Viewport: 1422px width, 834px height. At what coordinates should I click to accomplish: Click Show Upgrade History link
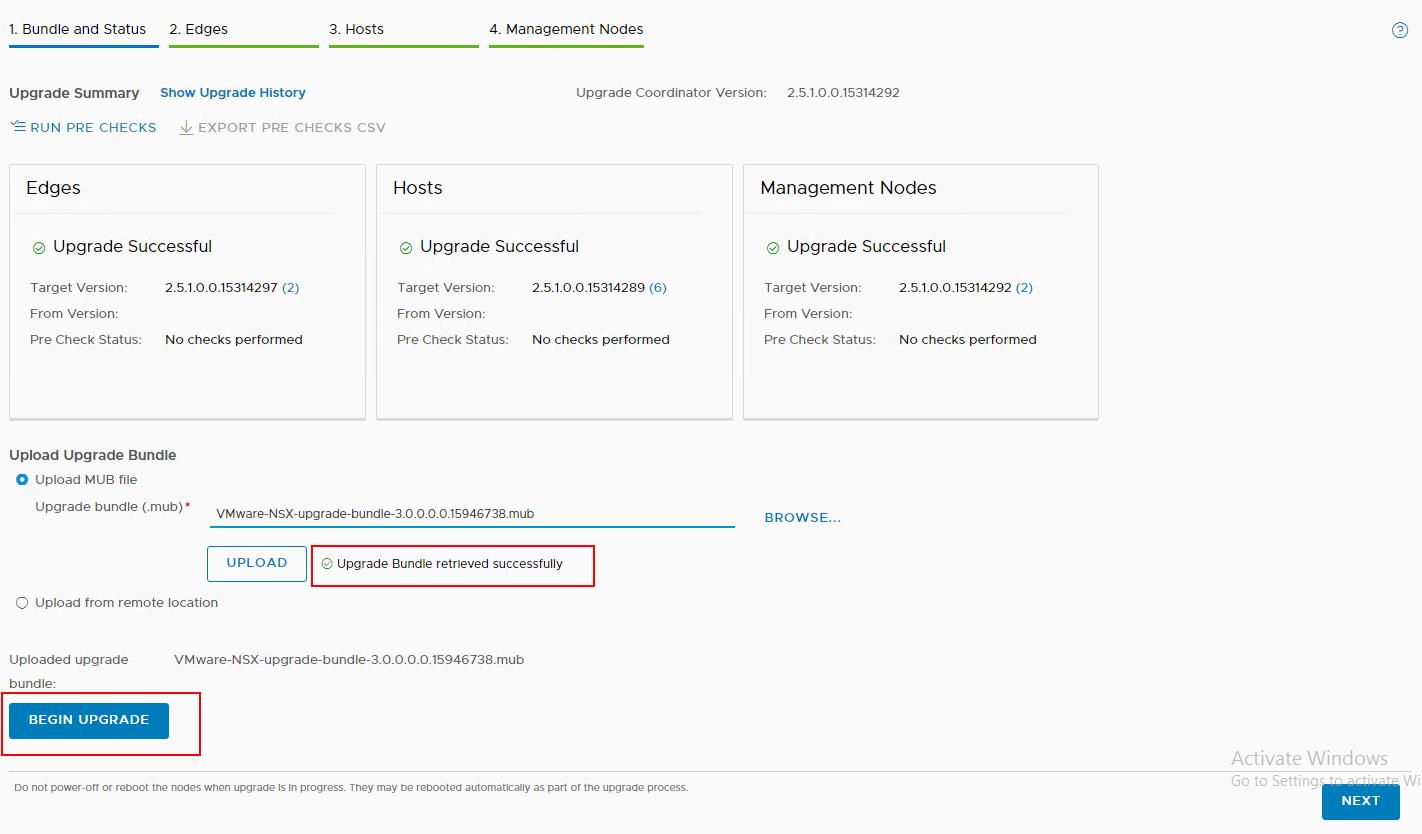pyautogui.click(x=233, y=92)
